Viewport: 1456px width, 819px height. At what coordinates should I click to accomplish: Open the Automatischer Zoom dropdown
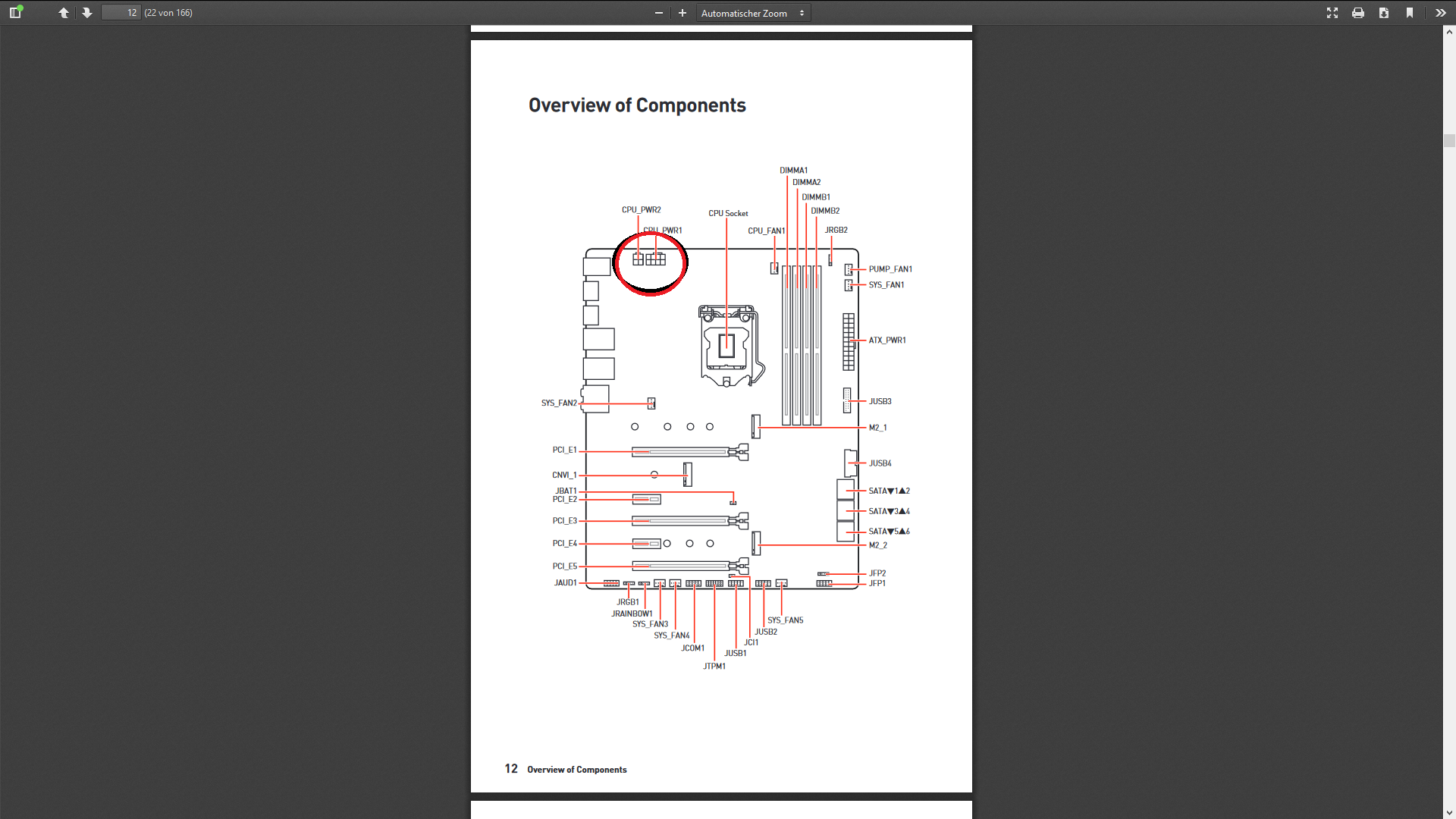pos(752,13)
